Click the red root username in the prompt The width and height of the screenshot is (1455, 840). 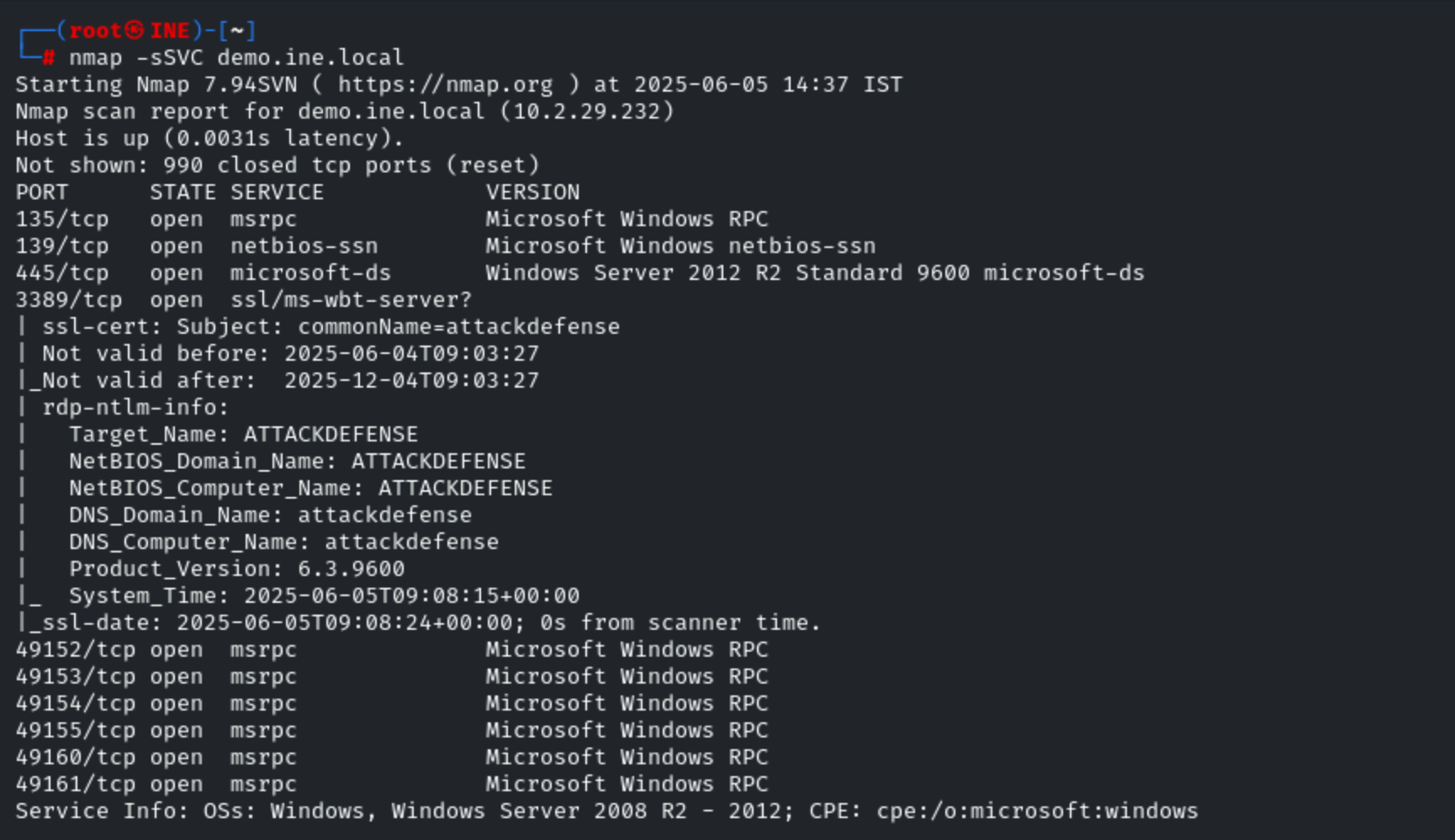(x=95, y=31)
